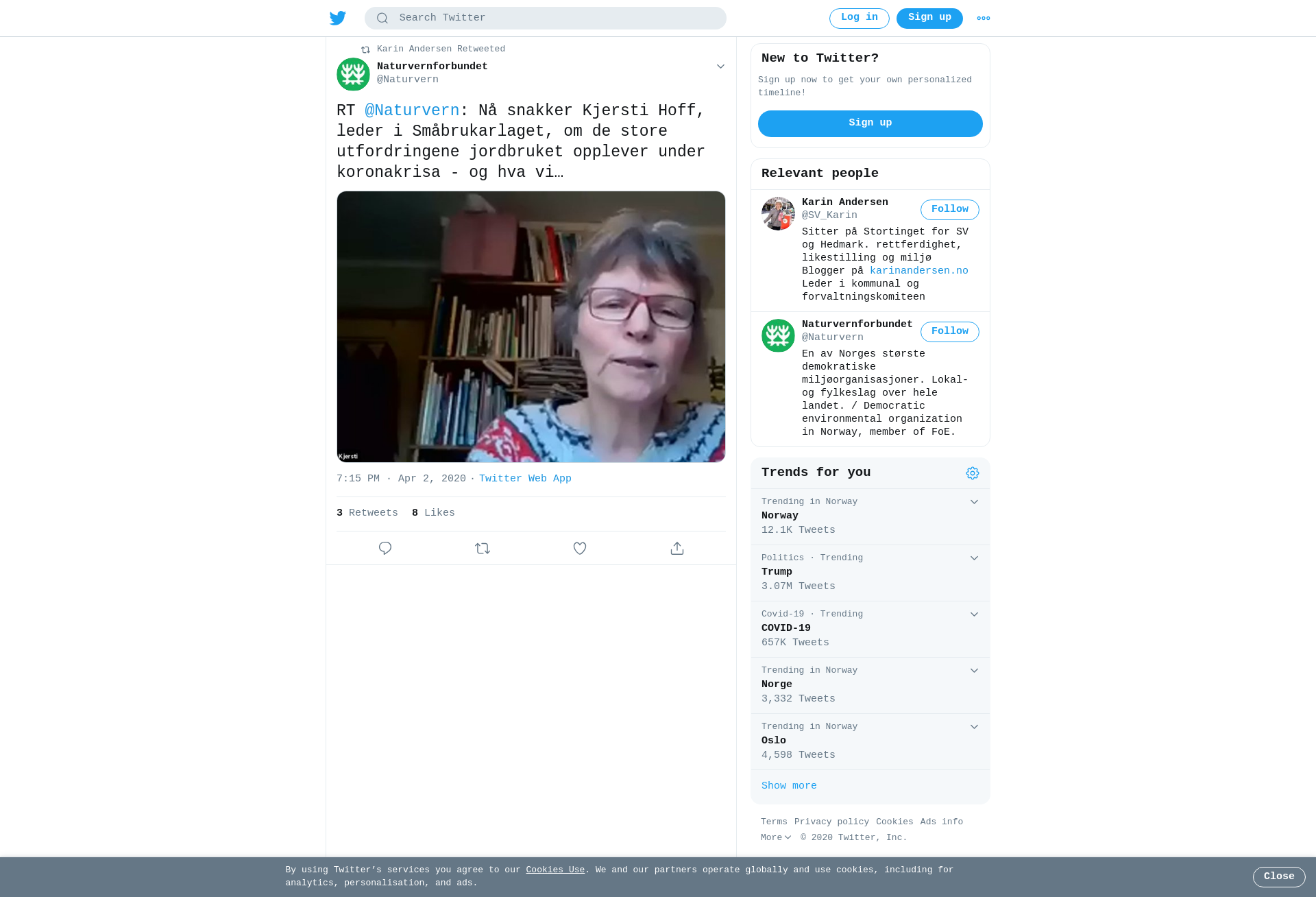Show more trends
Viewport: 1316px width, 897px height.
click(789, 786)
